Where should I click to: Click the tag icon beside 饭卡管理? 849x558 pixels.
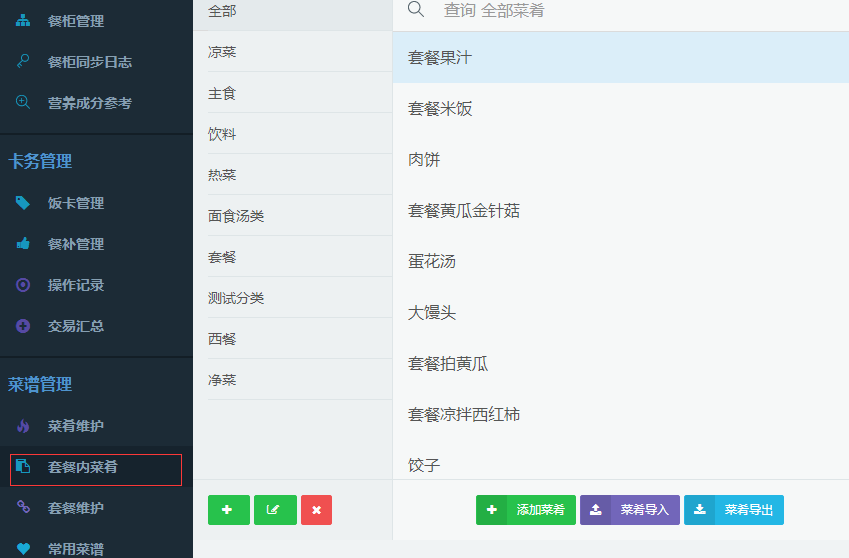pyautogui.click(x=23, y=203)
